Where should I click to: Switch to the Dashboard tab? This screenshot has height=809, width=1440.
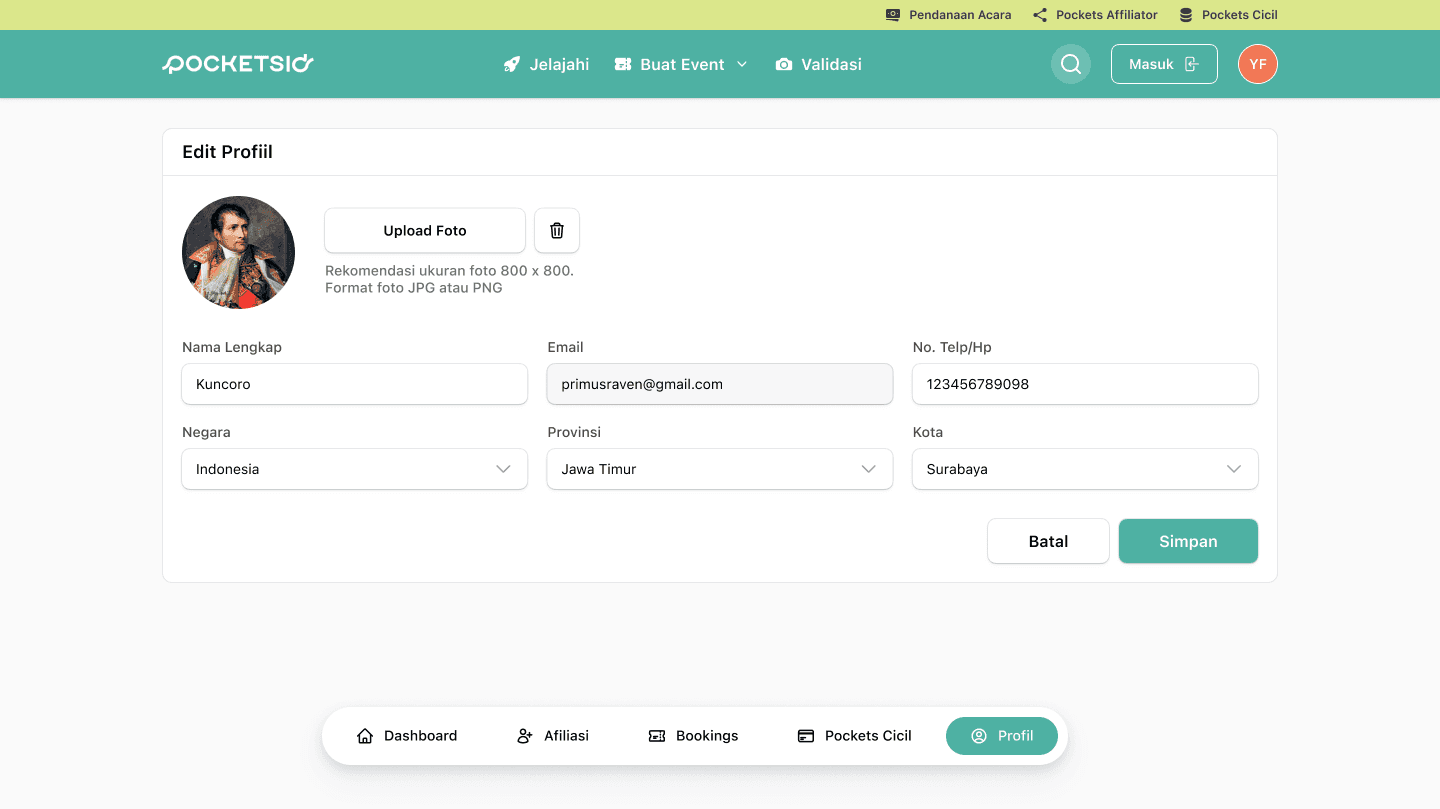coord(407,736)
